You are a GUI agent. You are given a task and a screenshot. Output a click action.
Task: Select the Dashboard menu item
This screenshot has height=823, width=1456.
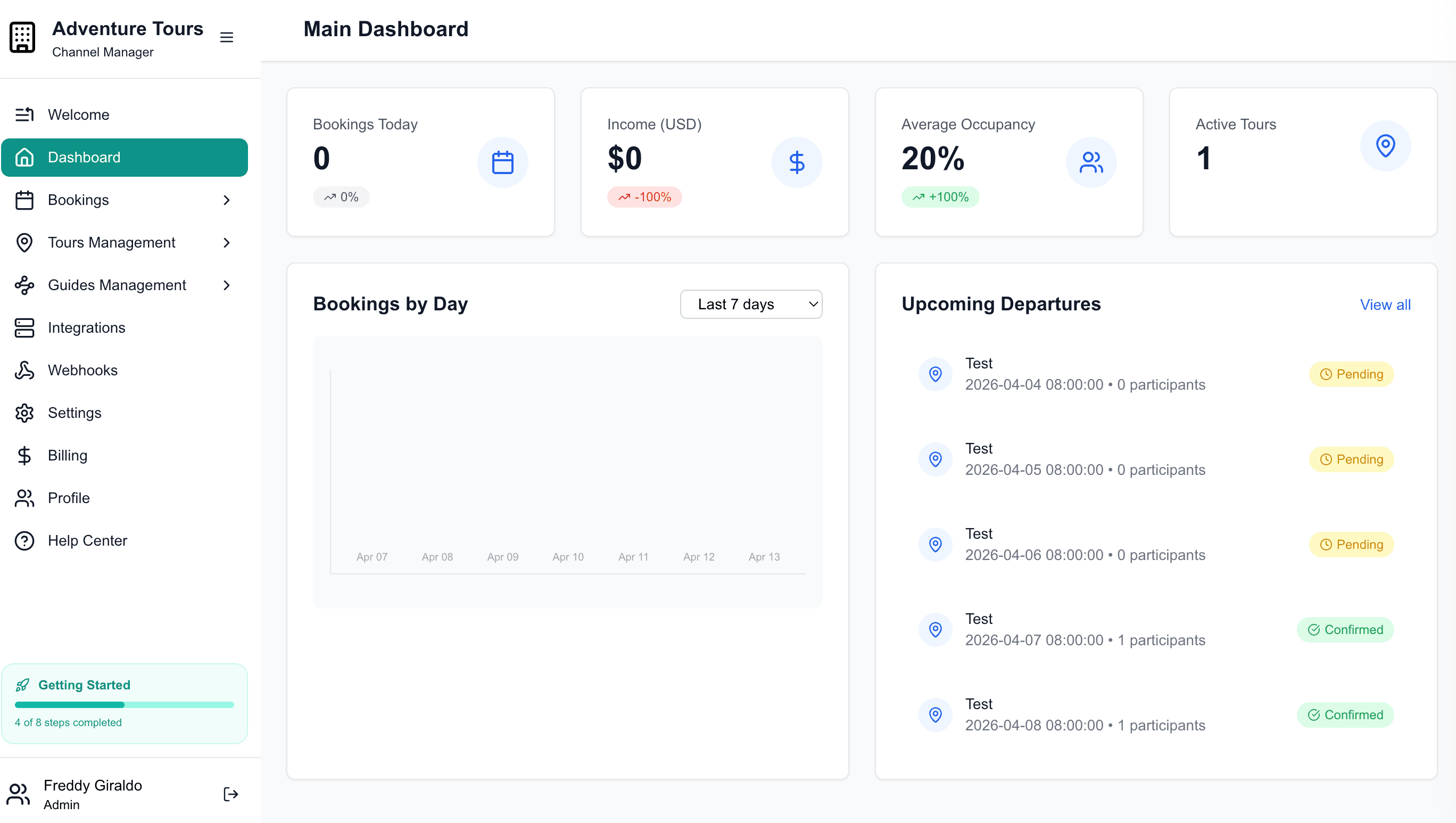coord(125,157)
